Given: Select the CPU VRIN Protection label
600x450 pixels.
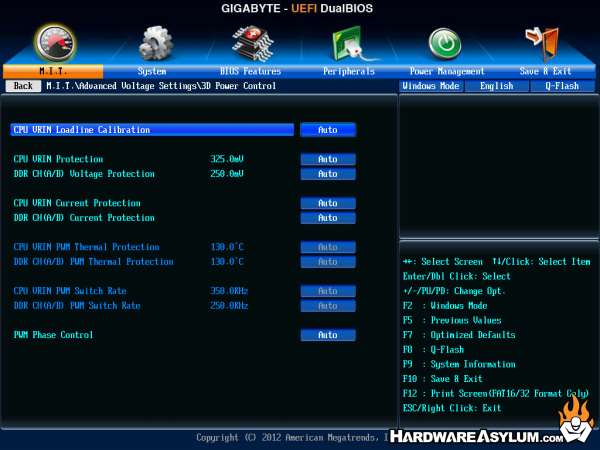Looking at the screenshot, I should 58,159.
